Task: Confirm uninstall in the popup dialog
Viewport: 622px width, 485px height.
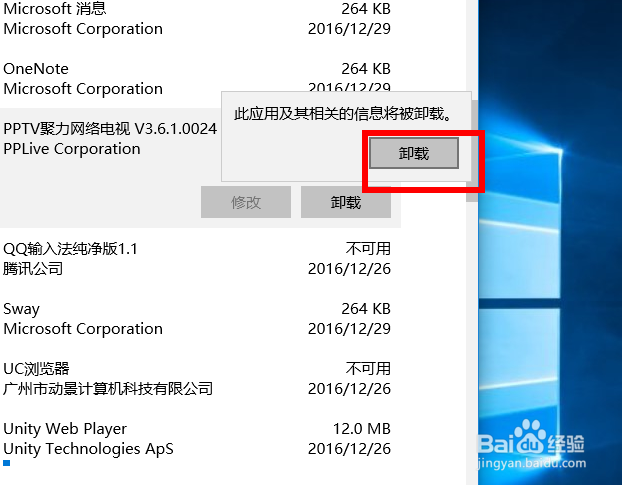Action: [x=414, y=153]
